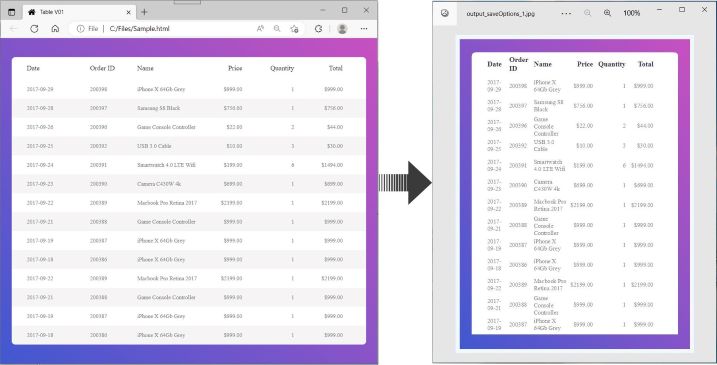Screen dimensions: 717x365
Task: Click order 200398 in image viewer
Action: [518, 86]
